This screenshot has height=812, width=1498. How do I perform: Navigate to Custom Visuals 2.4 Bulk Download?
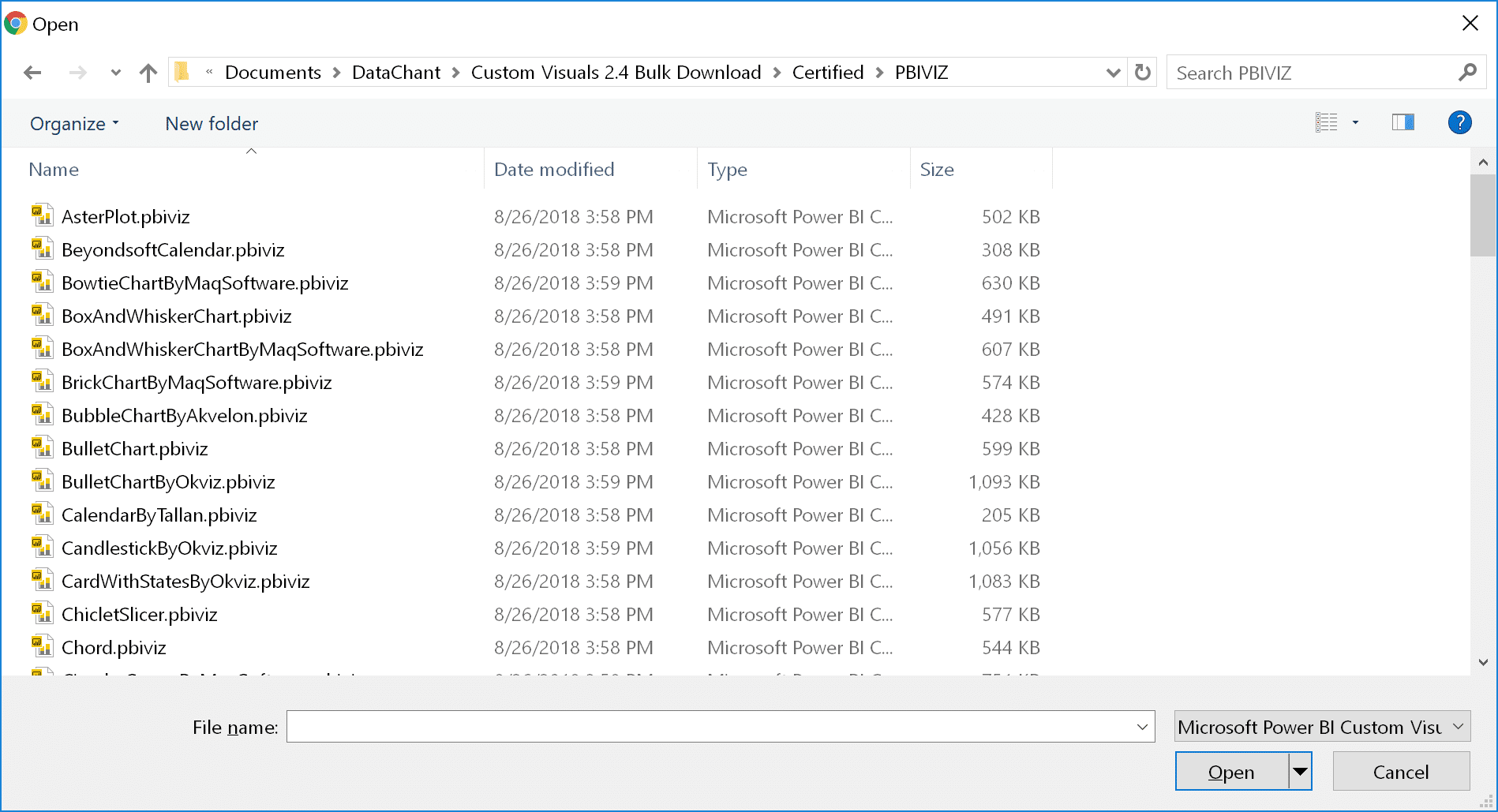point(616,73)
